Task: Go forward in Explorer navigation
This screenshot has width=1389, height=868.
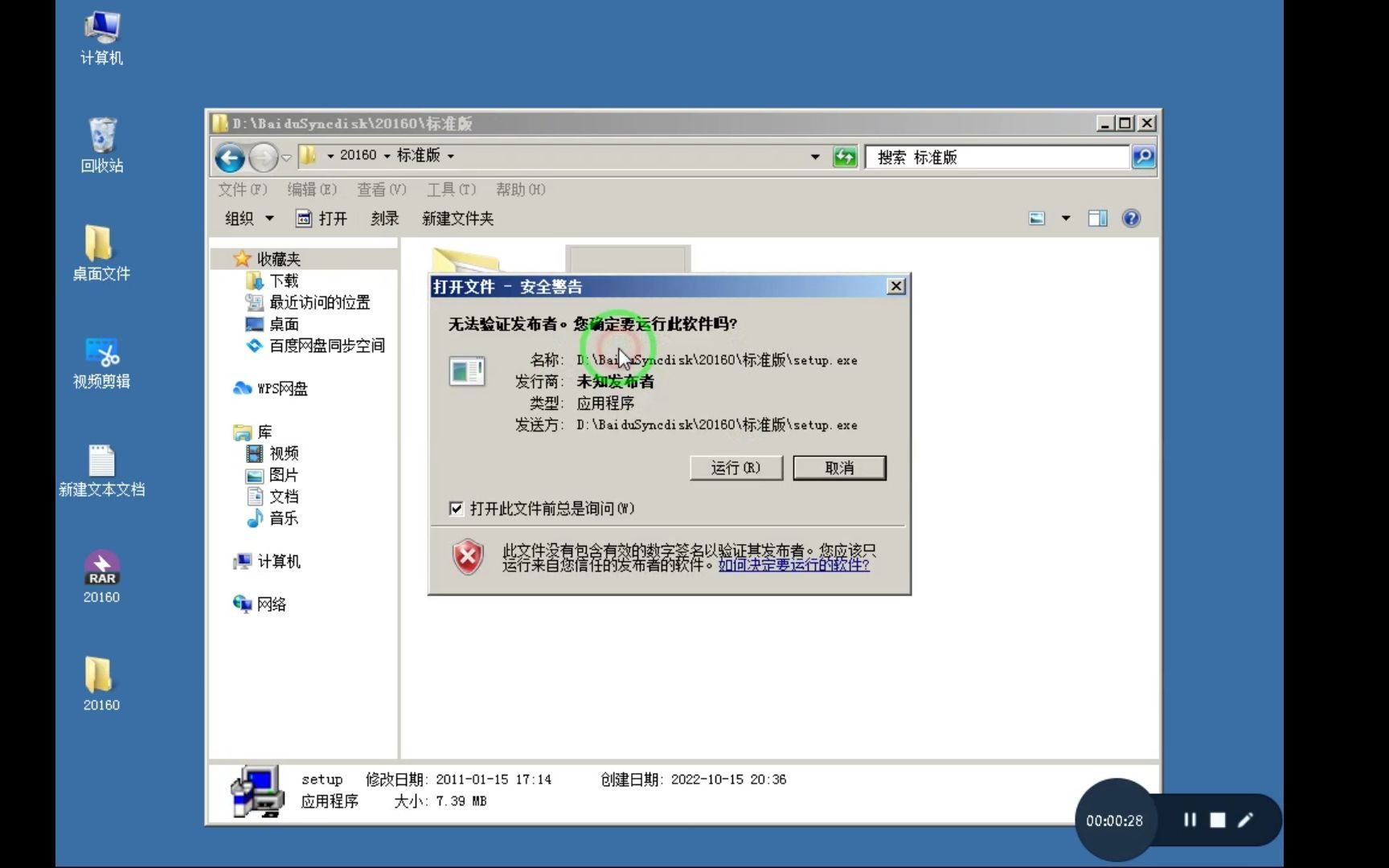Action: (263, 157)
